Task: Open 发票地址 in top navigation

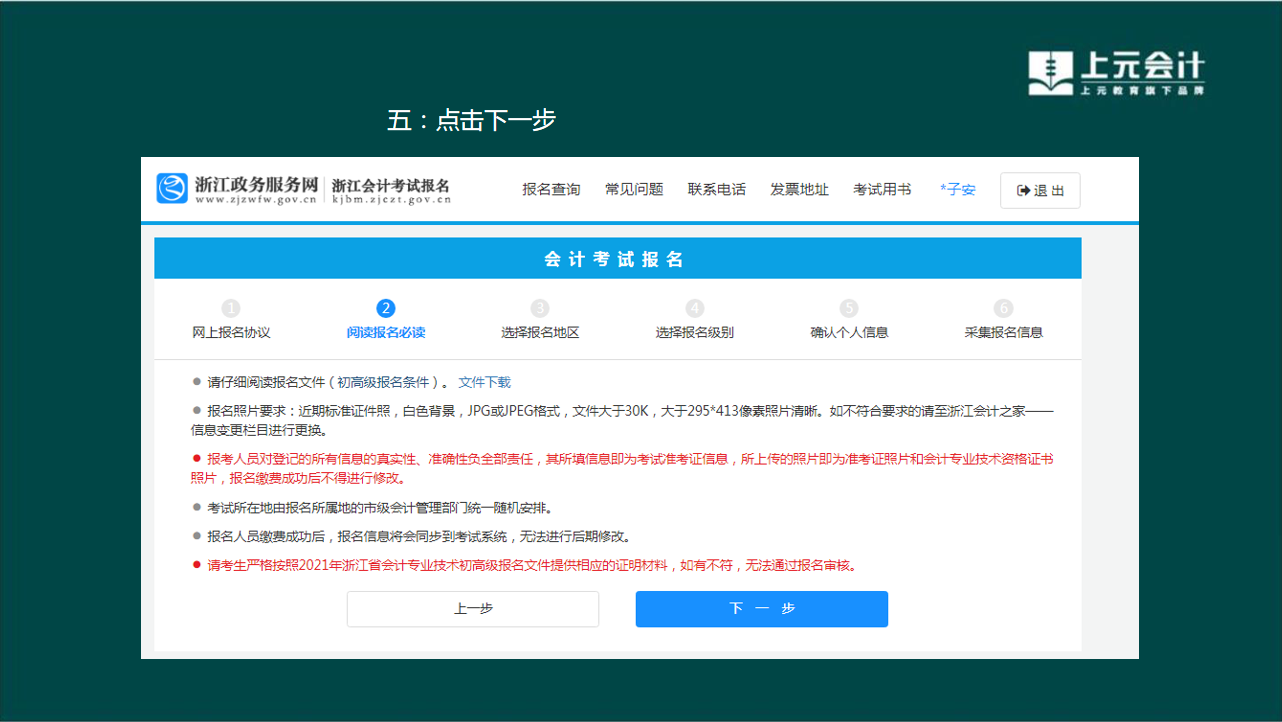Action: click(x=799, y=190)
